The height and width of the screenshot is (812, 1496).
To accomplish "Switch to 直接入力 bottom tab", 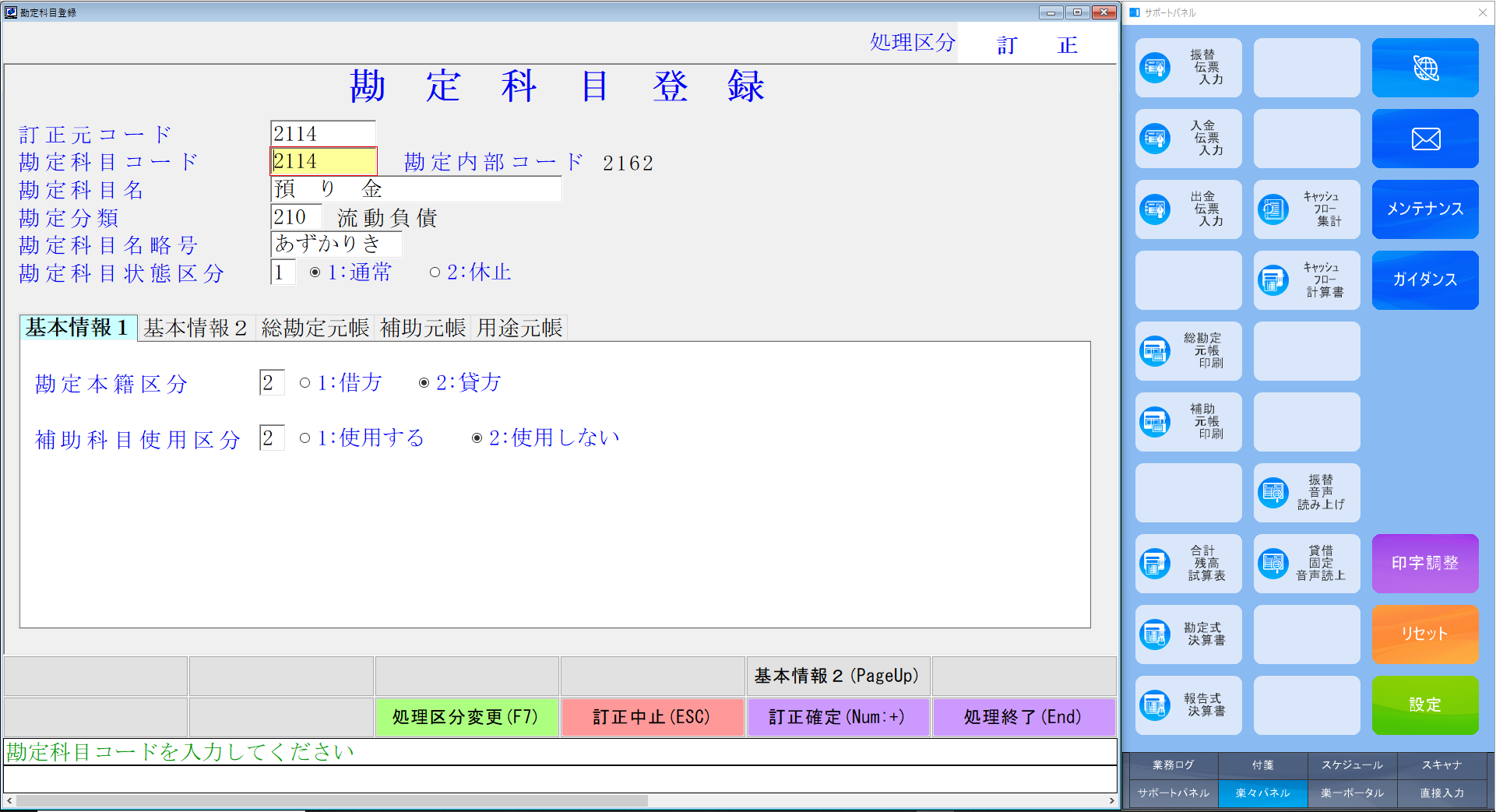I will coord(1442,793).
